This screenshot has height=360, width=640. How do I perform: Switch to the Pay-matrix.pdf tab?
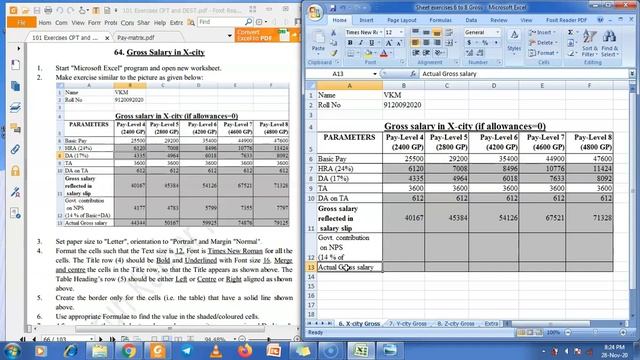[136, 38]
